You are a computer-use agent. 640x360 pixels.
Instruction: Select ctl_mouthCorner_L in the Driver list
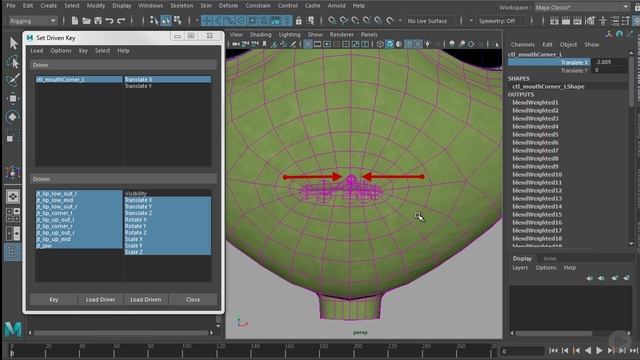tap(79, 79)
